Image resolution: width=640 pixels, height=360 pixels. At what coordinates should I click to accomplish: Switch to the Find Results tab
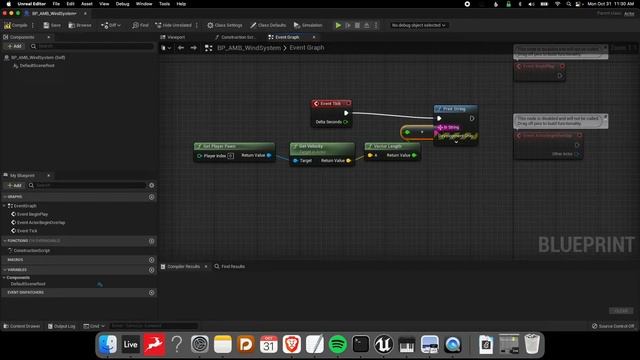(x=230, y=267)
